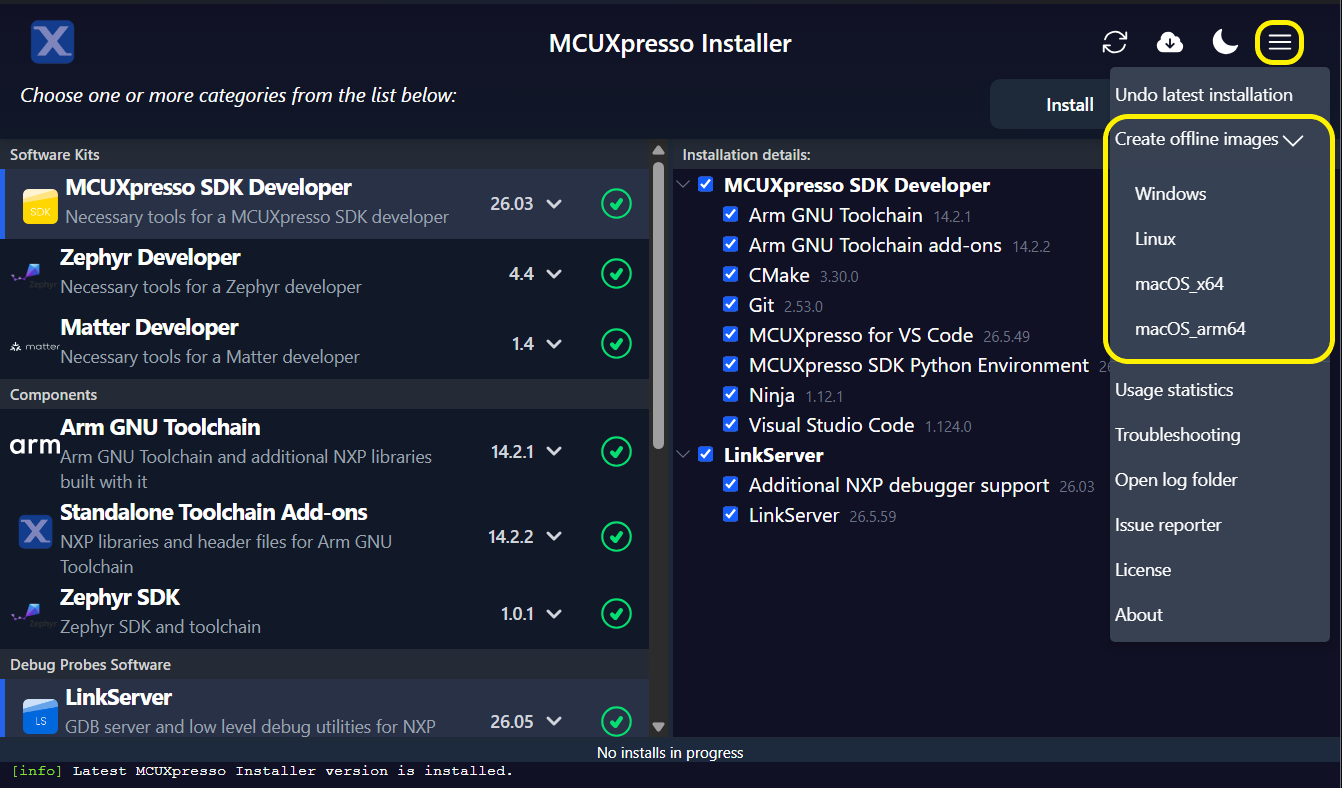
Task: Open Issue reporter menu item
Action: click(x=1168, y=525)
